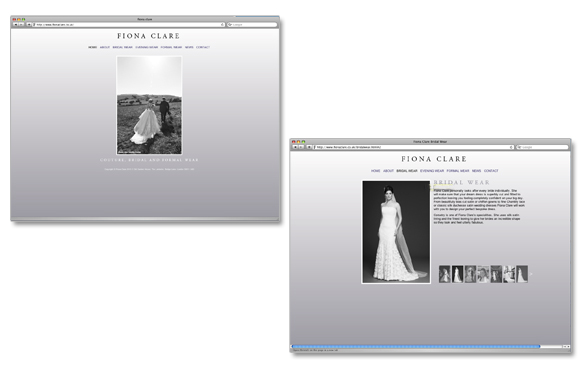Click the next arrow after the gallery thumbnails

(x=531, y=274)
